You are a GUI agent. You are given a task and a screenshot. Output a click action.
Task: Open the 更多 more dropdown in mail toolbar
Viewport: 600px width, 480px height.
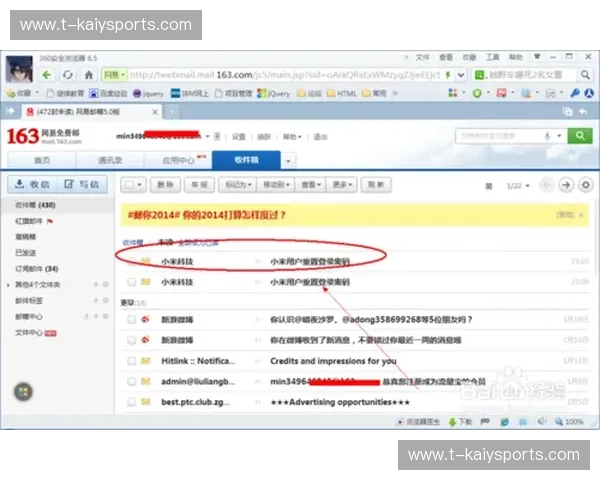pyautogui.click(x=342, y=185)
